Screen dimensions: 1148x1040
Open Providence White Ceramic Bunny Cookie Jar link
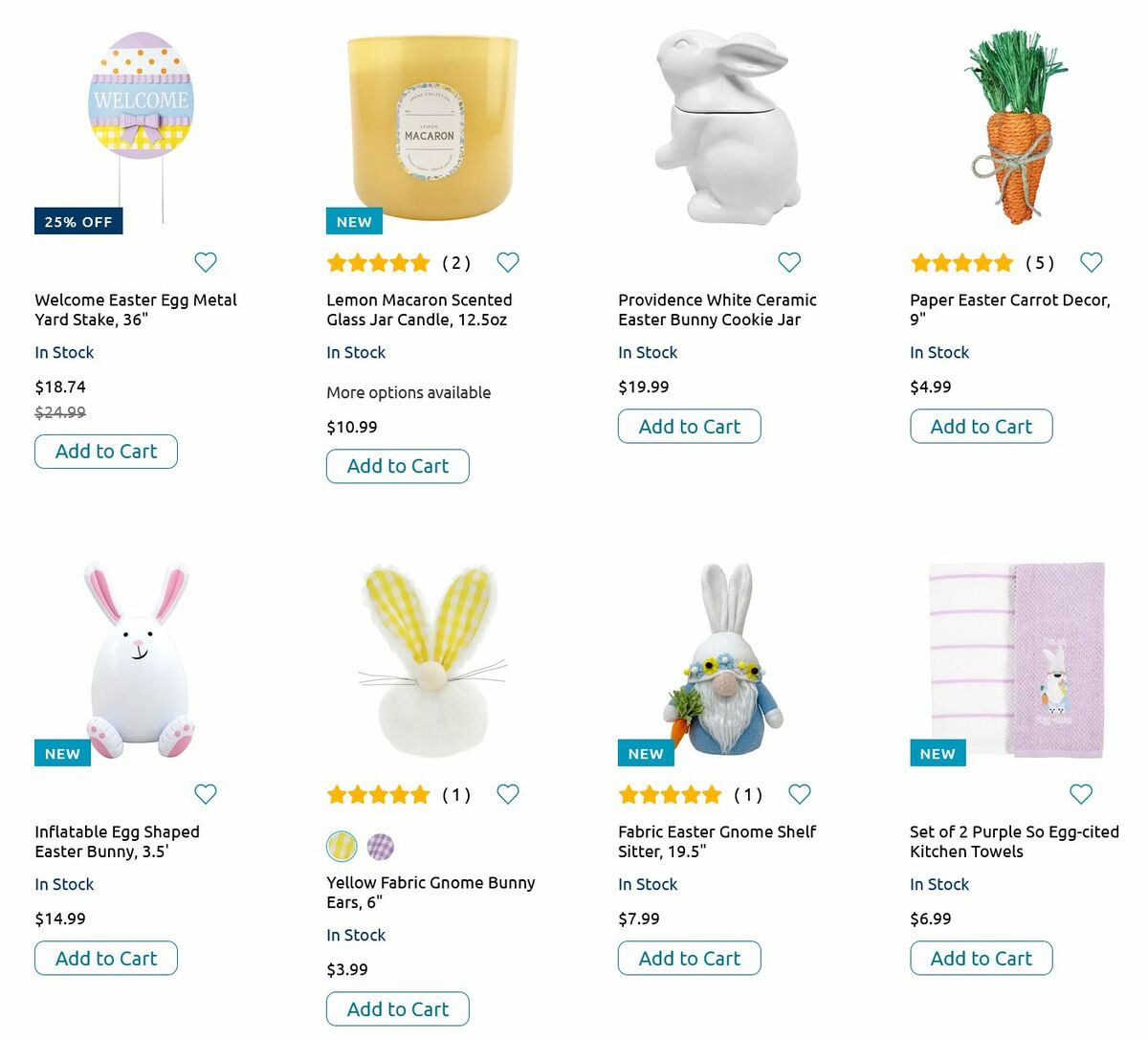coord(717,310)
